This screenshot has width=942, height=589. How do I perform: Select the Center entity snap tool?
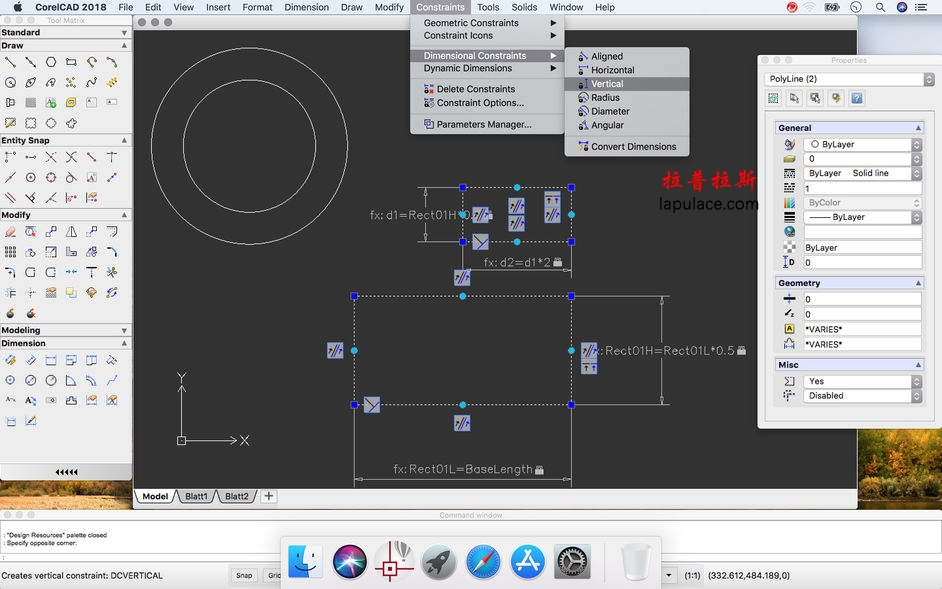tap(31, 176)
